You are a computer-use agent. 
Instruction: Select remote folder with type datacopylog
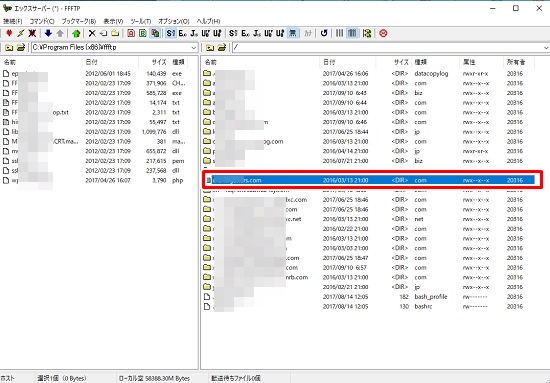(x=369, y=74)
